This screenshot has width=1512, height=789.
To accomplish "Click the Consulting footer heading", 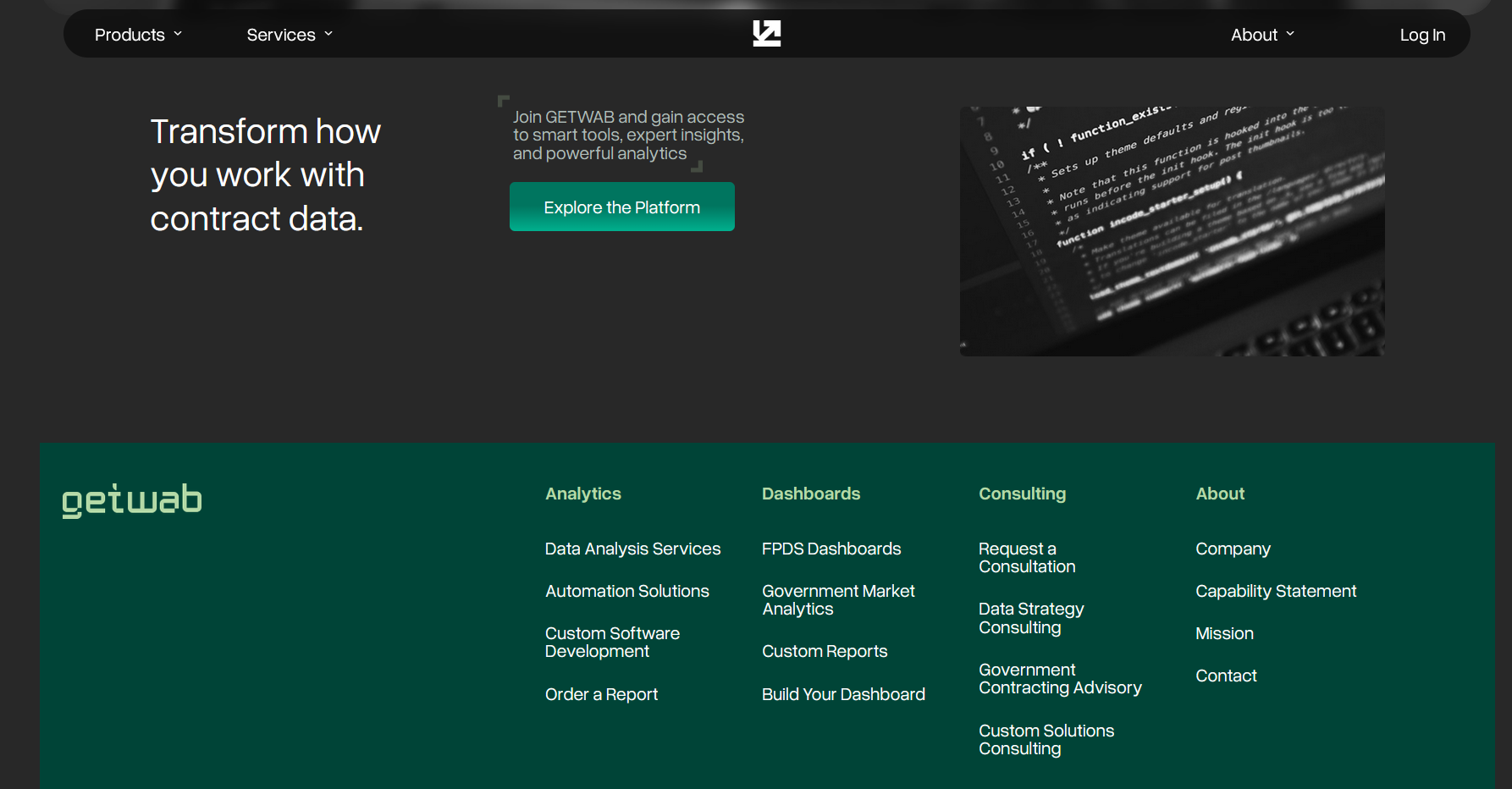I will (x=1023, y=494).
